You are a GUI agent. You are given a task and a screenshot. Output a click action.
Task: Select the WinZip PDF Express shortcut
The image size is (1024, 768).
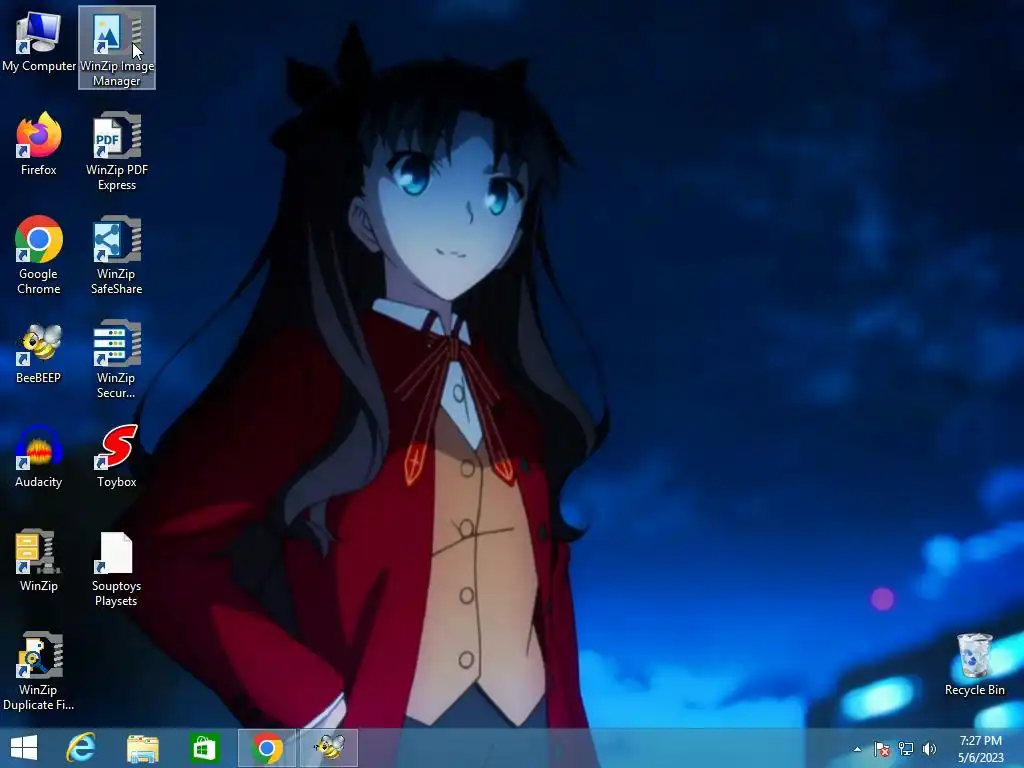[117, 152]
